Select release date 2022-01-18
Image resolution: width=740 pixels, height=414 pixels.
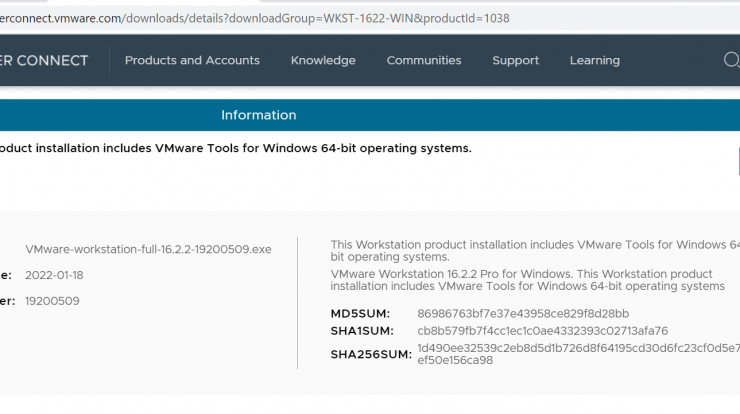point(54,275)
